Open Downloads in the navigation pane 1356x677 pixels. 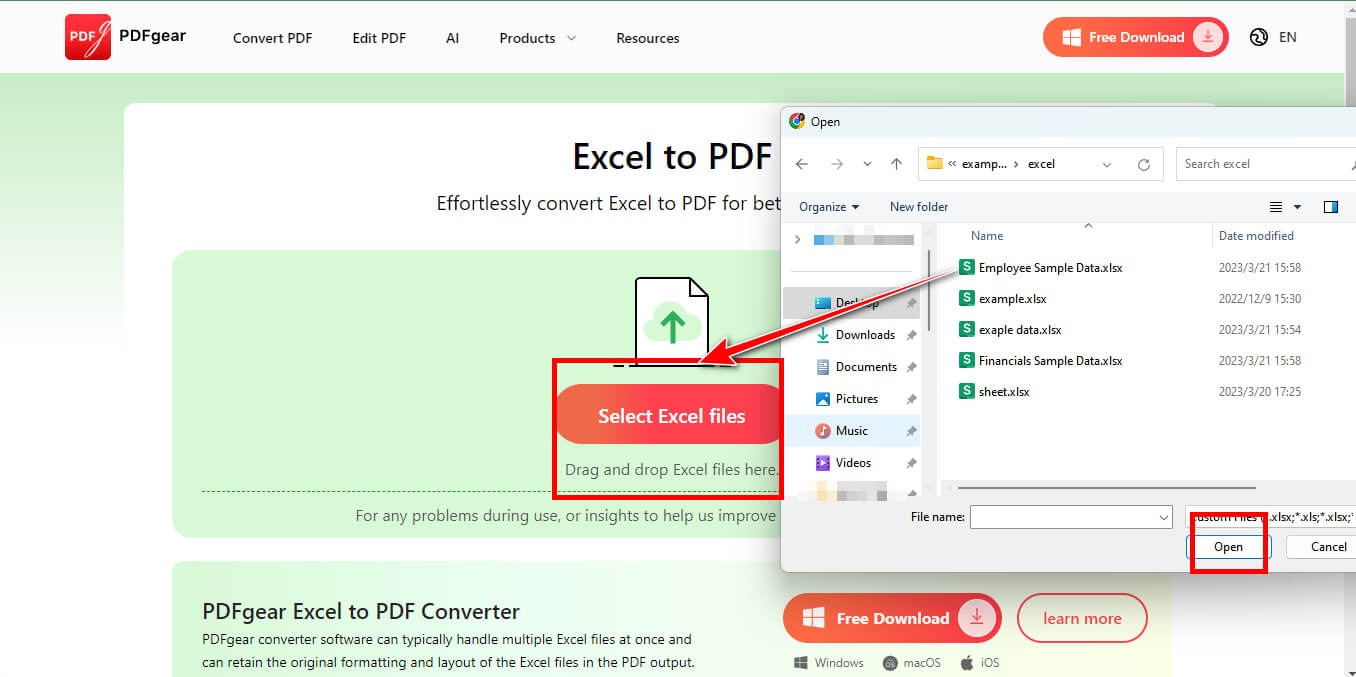(865, 334)
